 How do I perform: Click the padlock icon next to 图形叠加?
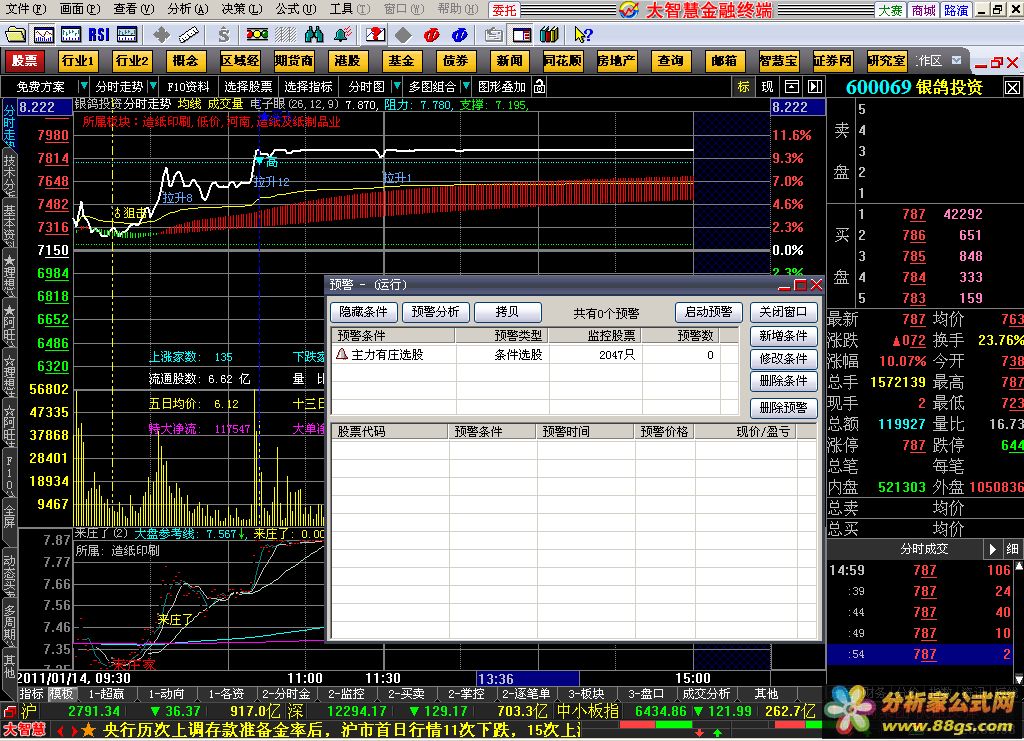click(539, 86)
